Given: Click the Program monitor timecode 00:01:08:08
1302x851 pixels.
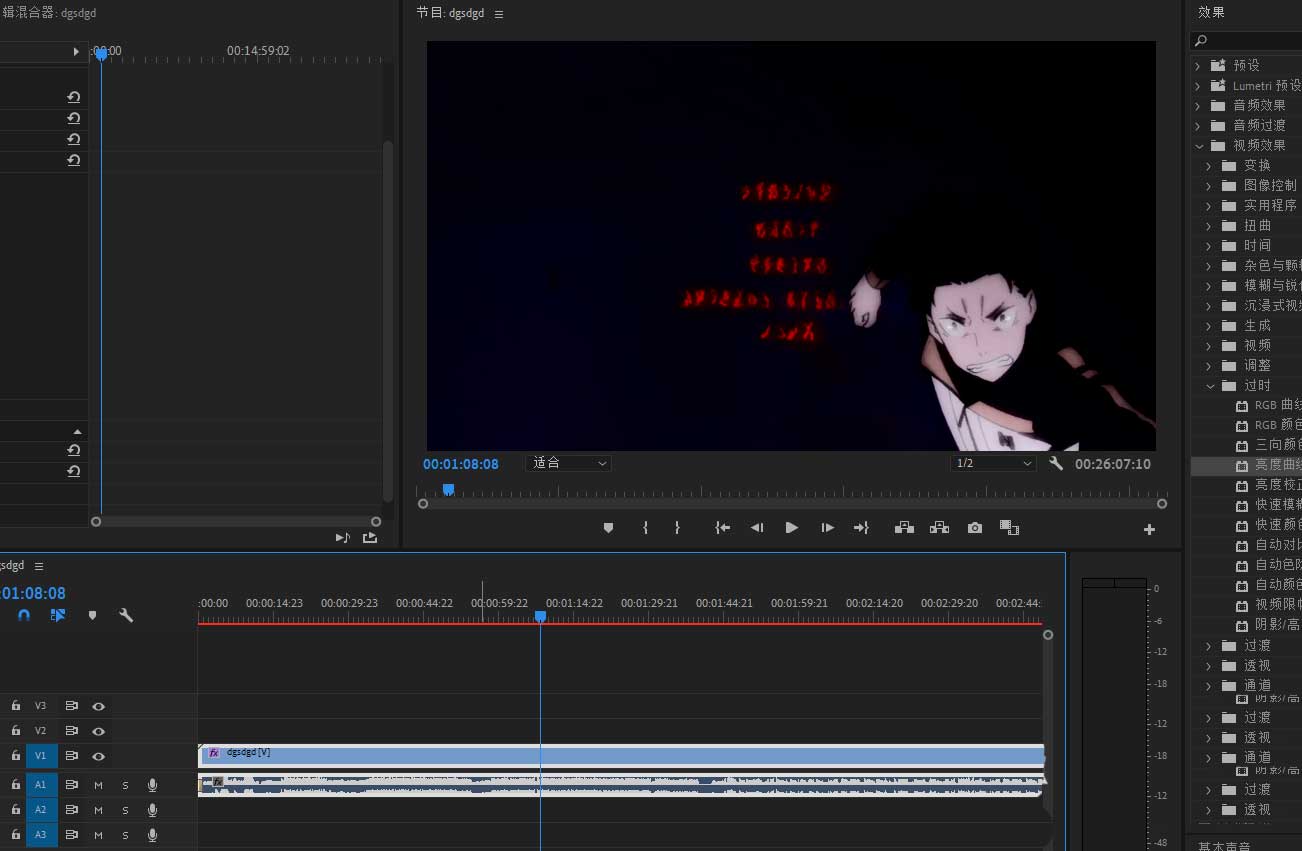Looking at the screenshot, I should 461,464.
